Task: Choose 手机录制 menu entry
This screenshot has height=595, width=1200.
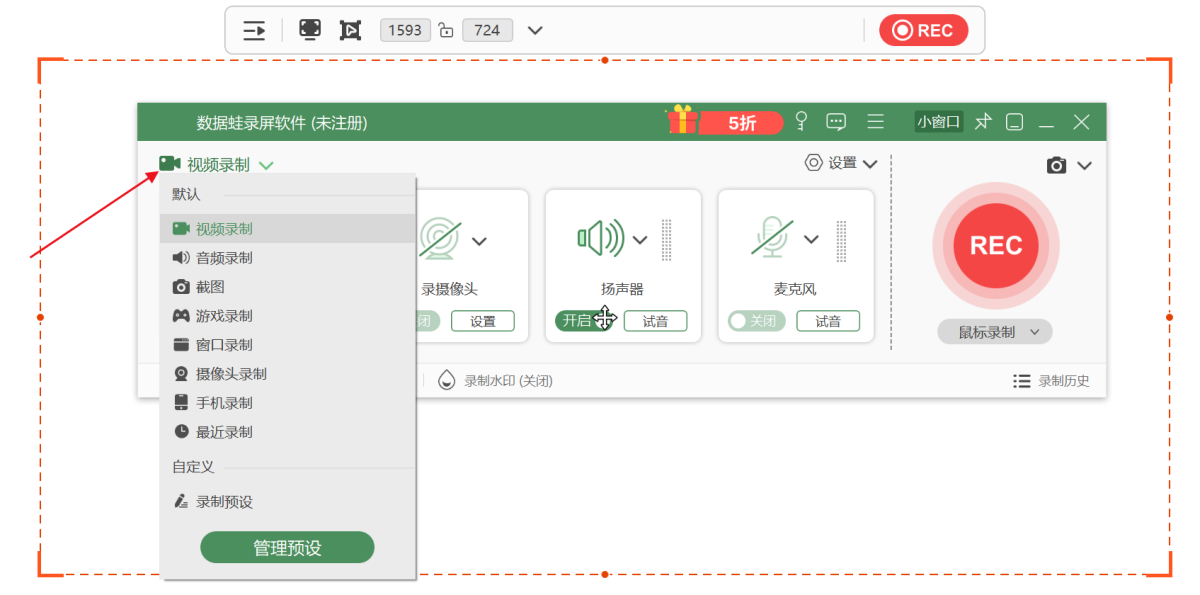Action: (287, 403)
